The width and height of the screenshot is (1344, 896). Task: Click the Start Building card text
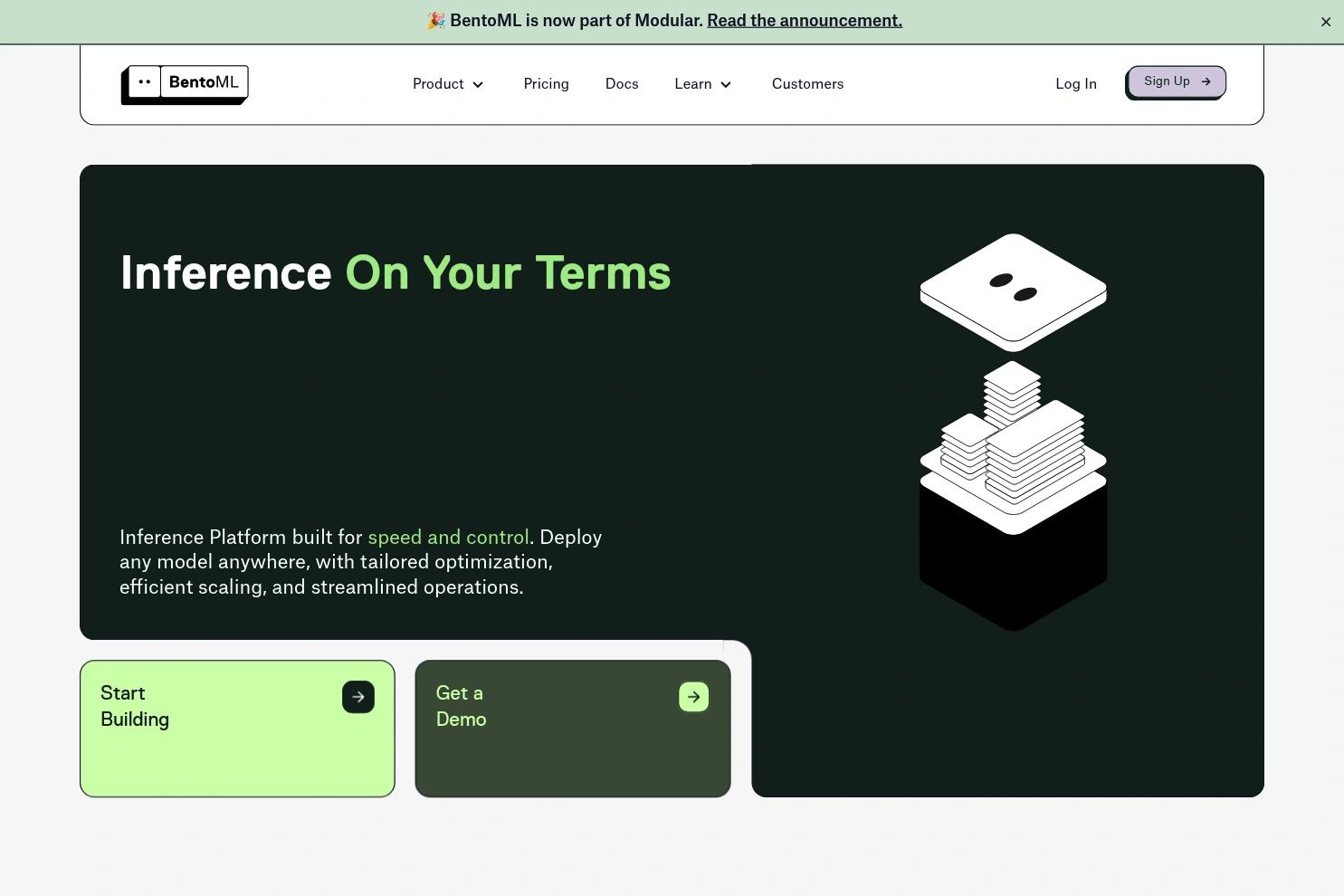(135, 706)
